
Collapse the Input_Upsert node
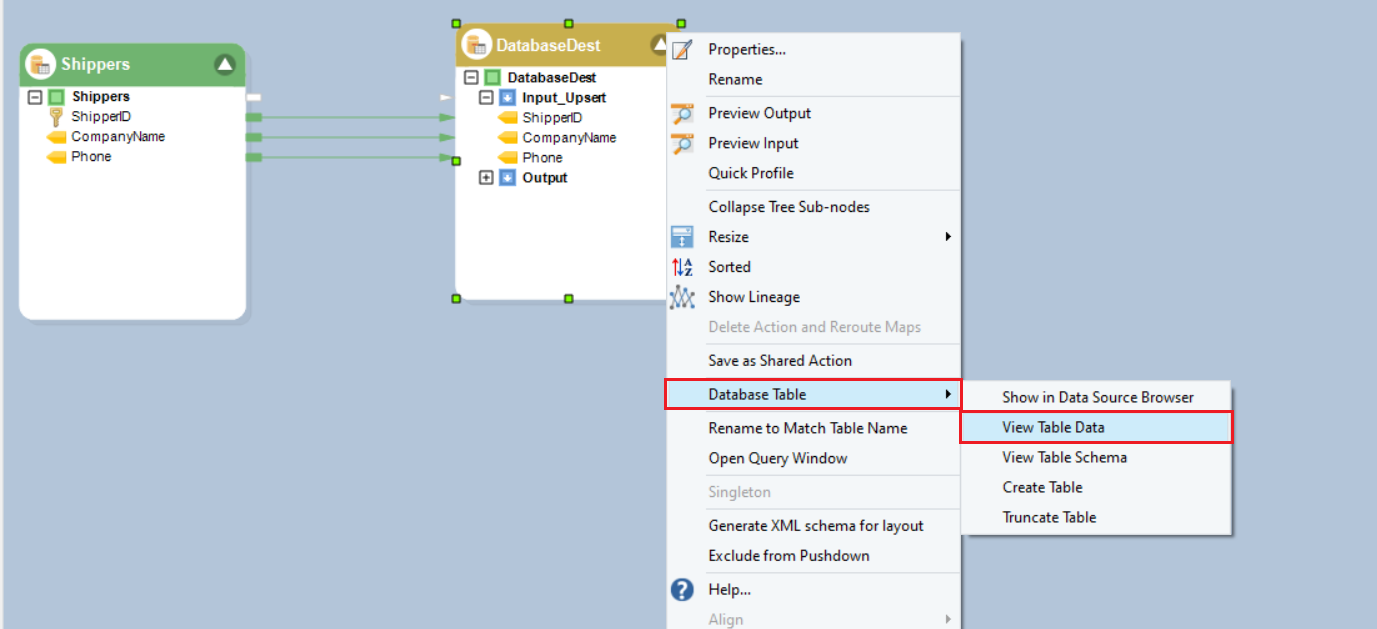point(486,97)
